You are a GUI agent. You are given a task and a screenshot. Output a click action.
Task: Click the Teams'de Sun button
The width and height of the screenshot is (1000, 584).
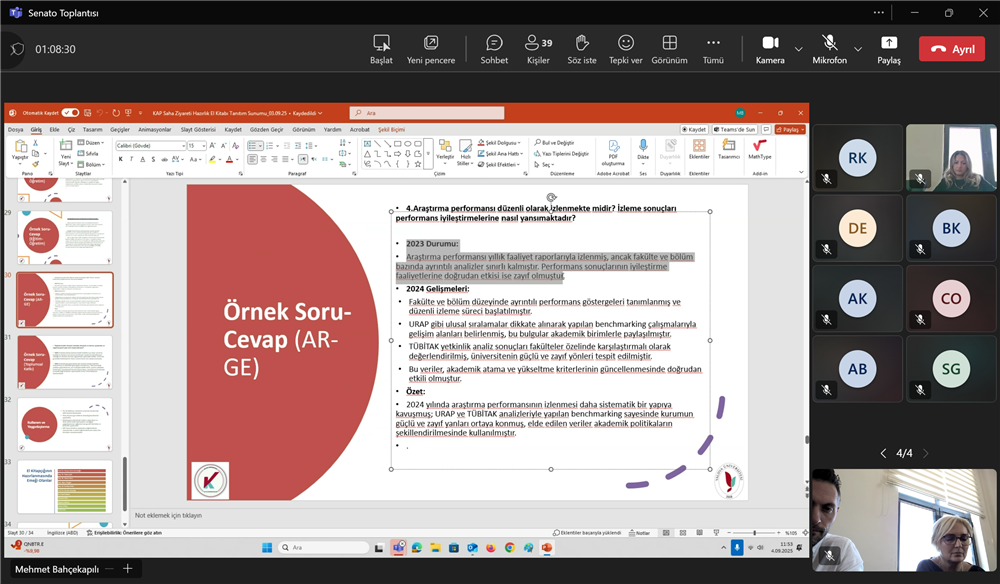click(735, 129)
